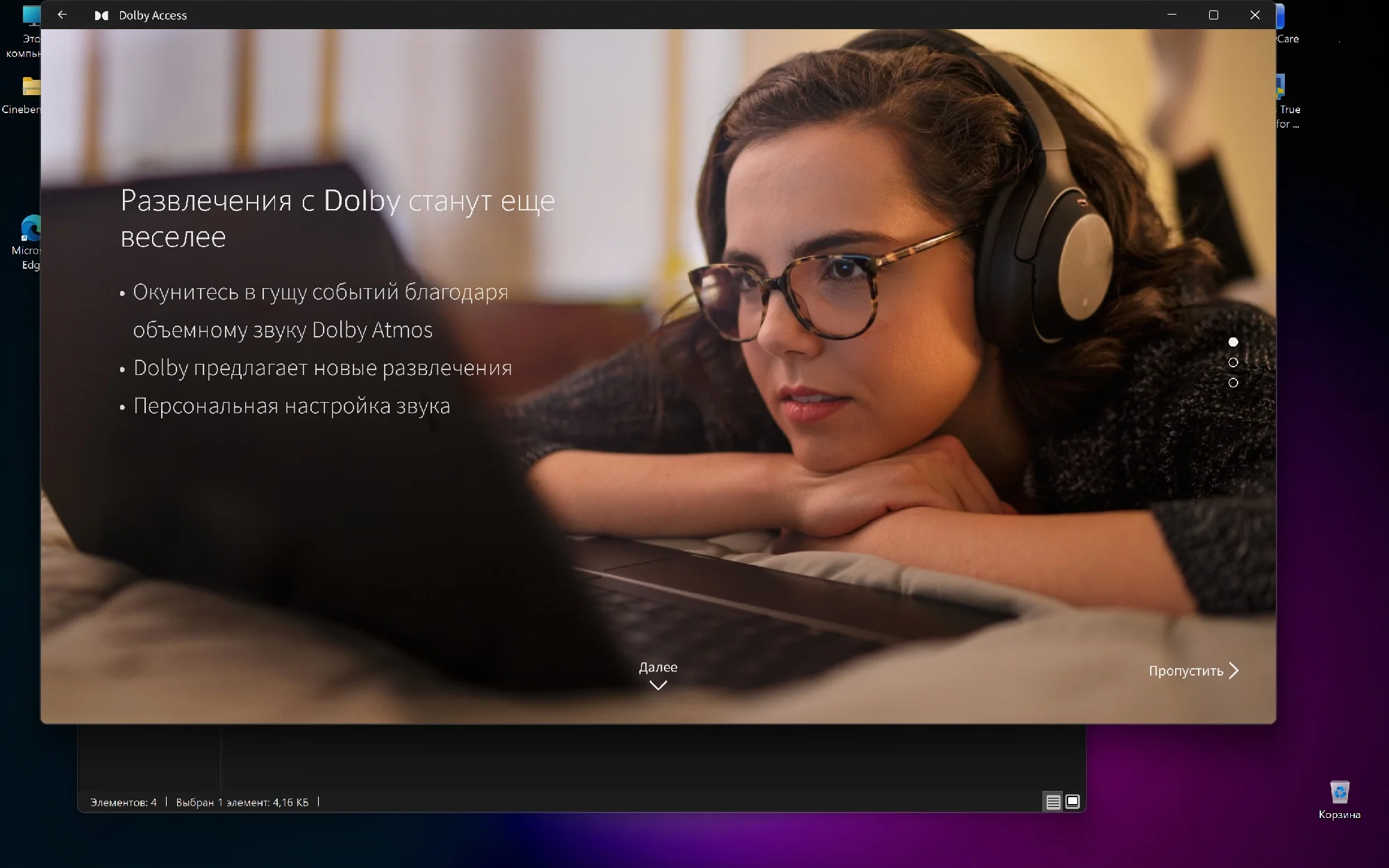
Task: Switch Explorer to details list view icon
Action: (x=1053, y=802)
